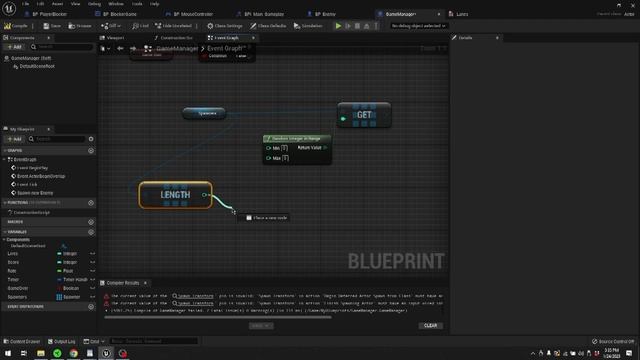Add a new graph with the Graphs plus icon
The height and width of the screenshot is (360, 640).
91,151
